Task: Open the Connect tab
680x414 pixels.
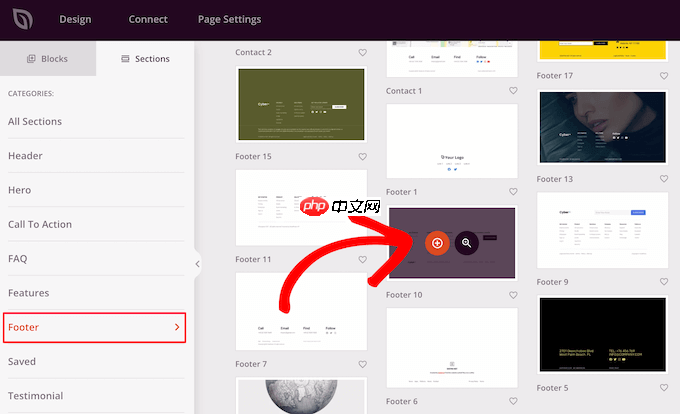Action: point(148,20)
